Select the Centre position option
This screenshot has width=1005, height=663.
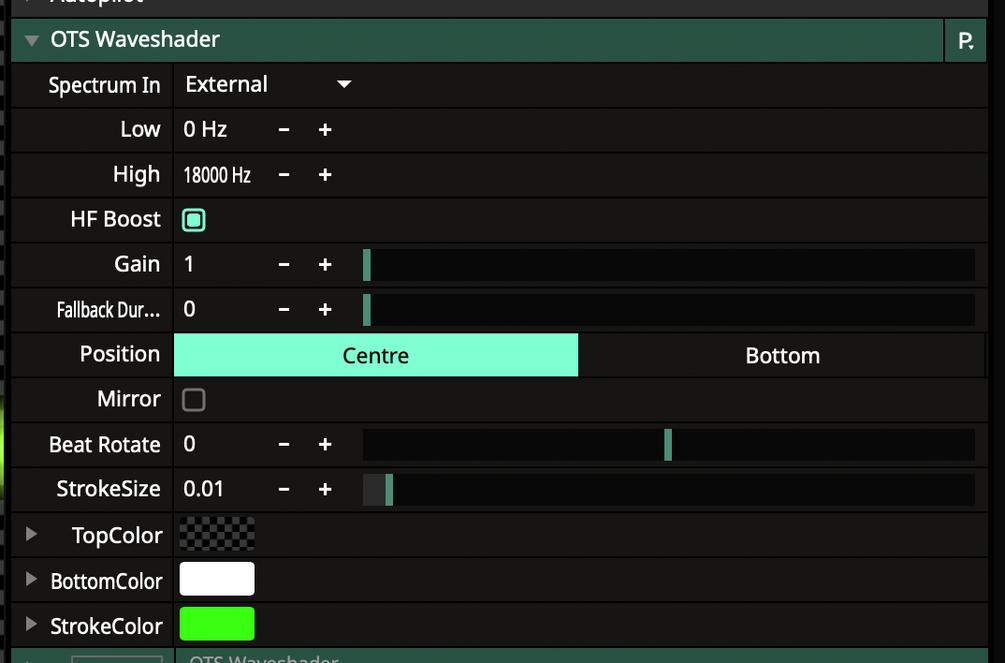click(376, 356)
